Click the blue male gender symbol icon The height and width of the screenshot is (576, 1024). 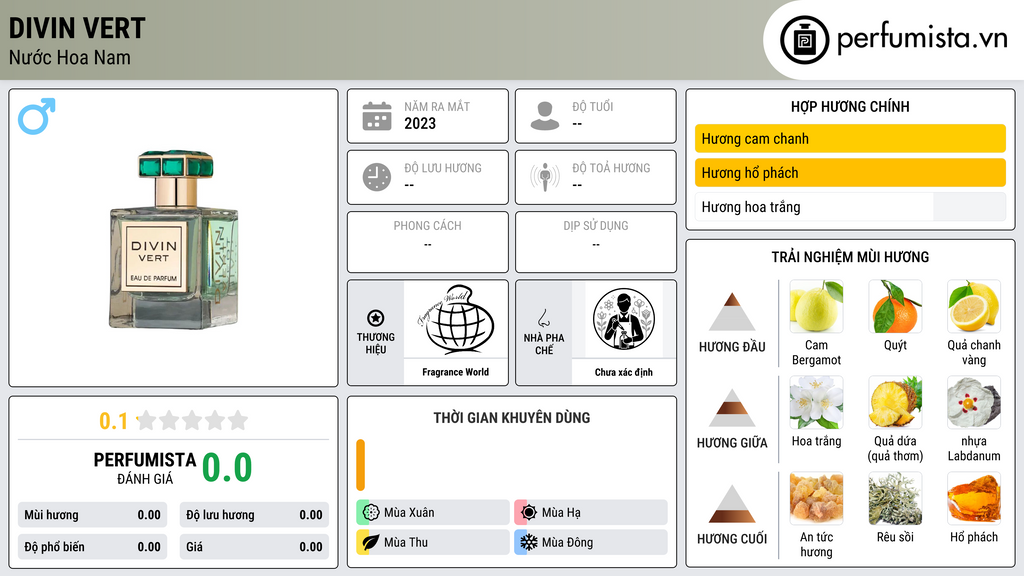tap(37, 116)
